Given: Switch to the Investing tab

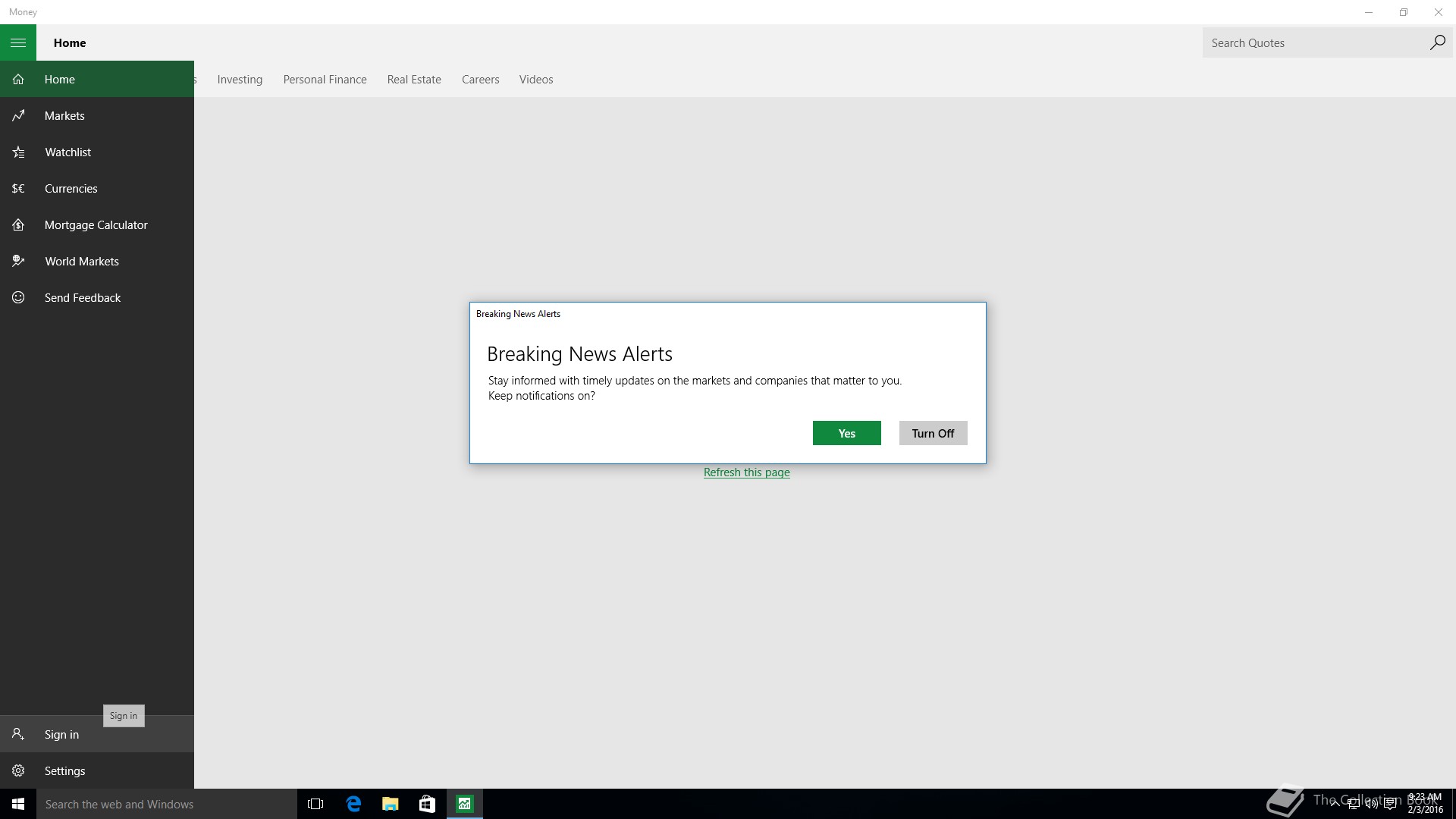Looking at the screenshot, I should coord(240,79).
